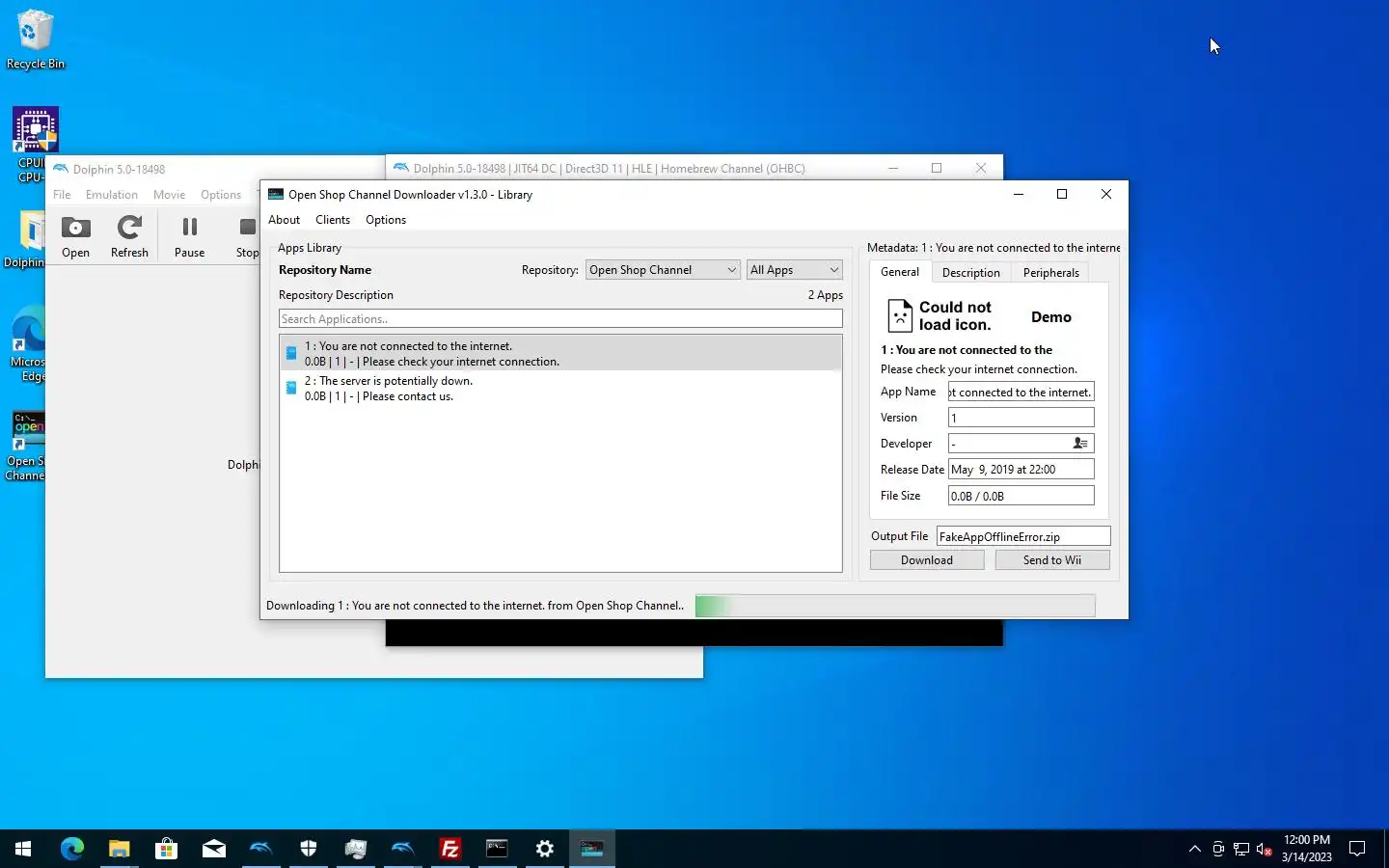1389x868 pixels.
Task: Select the General tab
Action: click(900, 272)
